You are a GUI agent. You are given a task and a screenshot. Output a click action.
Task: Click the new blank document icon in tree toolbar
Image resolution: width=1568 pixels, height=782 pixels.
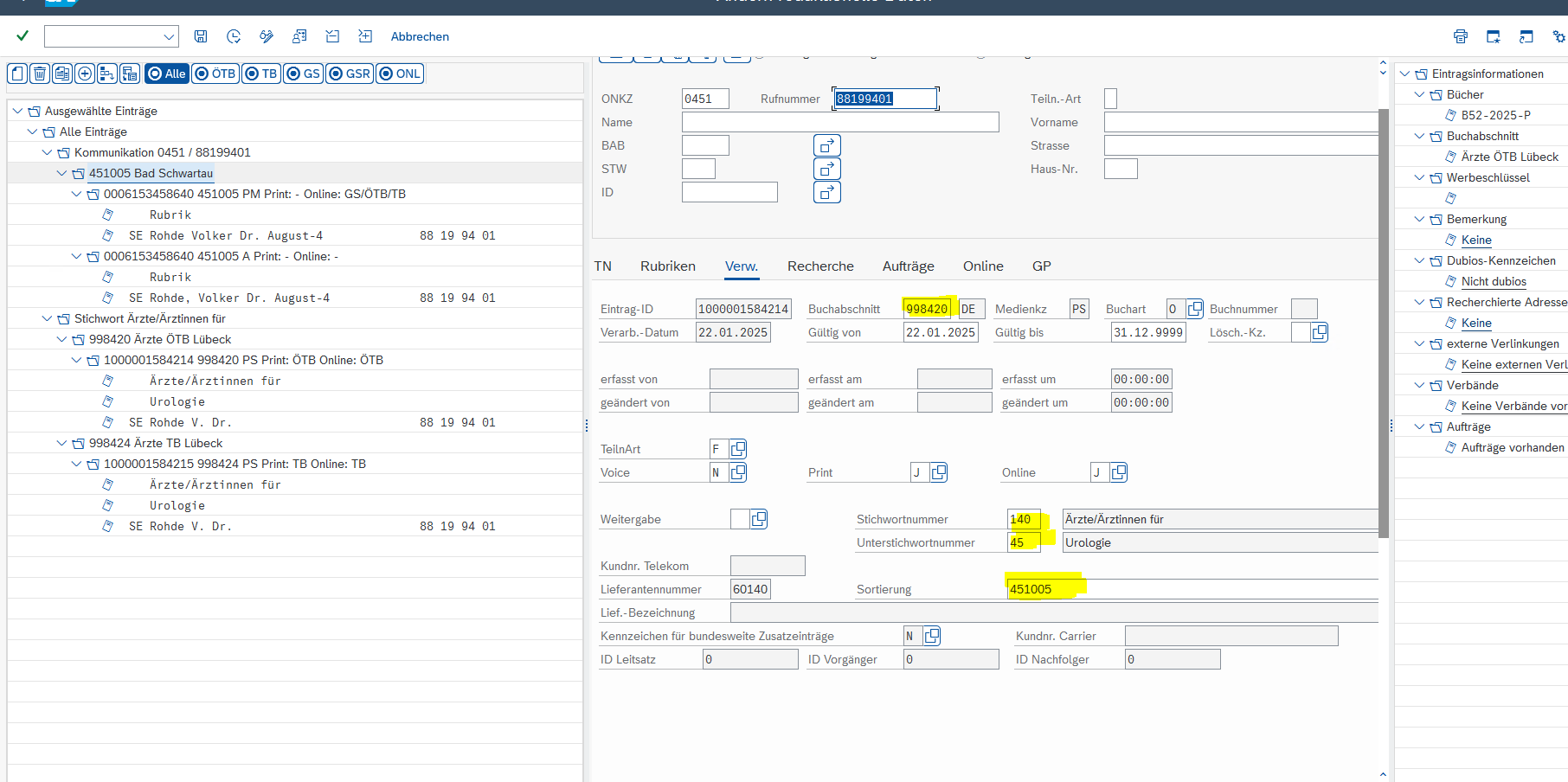click(17, 74)
